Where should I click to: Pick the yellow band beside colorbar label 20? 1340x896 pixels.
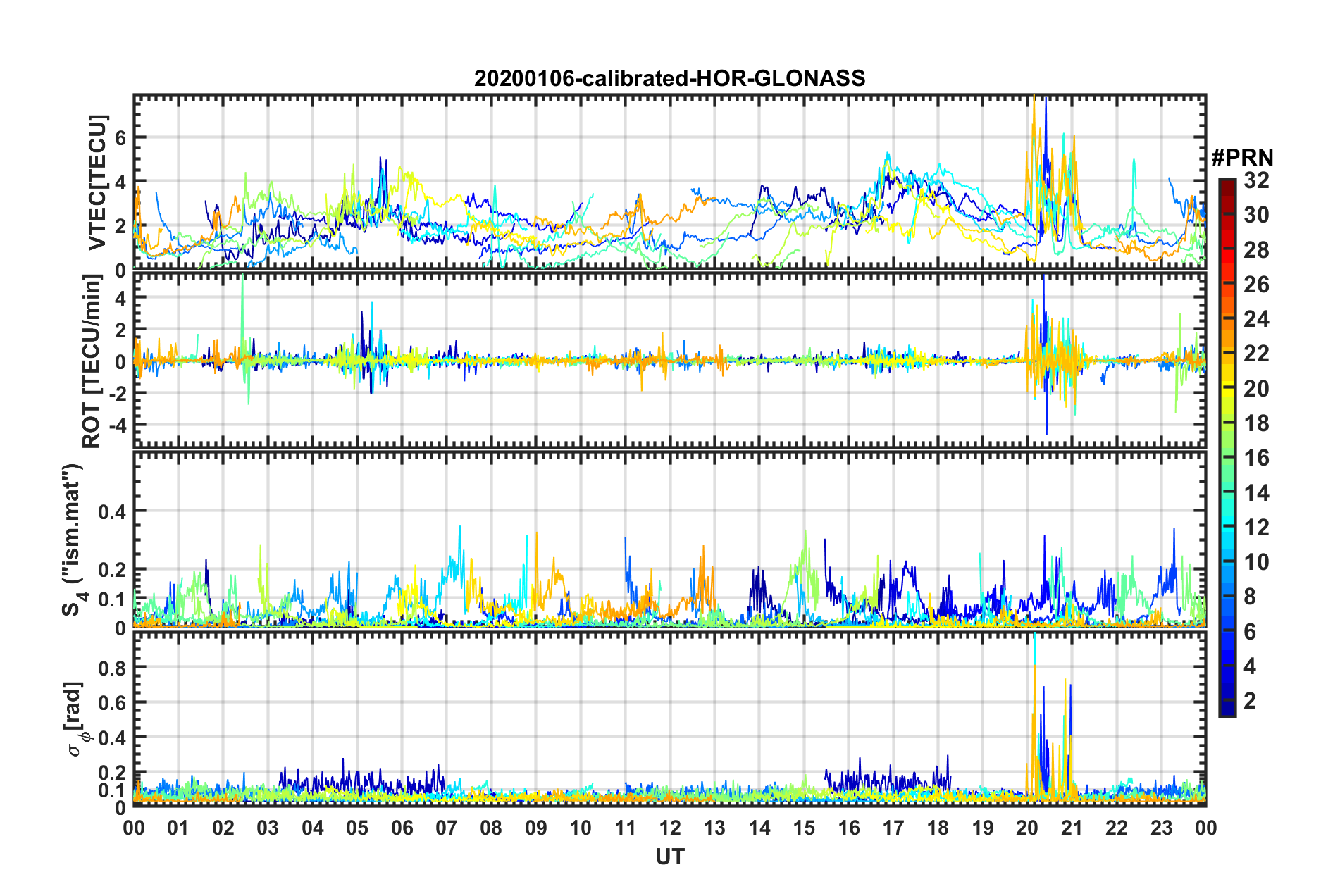coord(1227,388)
